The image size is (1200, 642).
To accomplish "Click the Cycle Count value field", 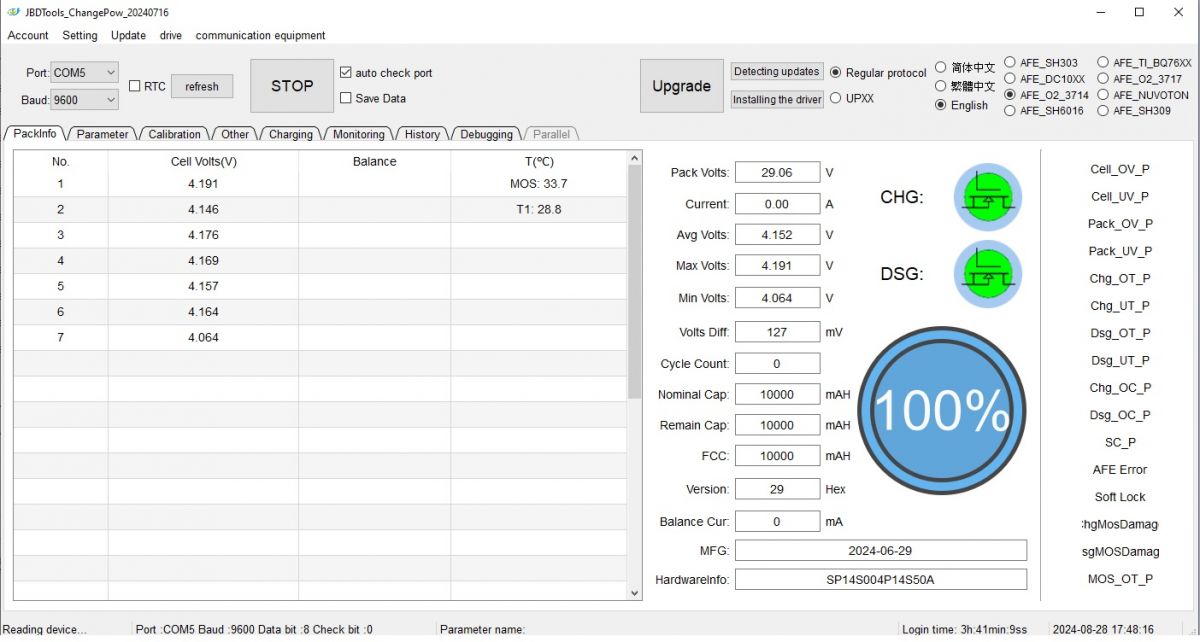I will [x=777, y=364].
